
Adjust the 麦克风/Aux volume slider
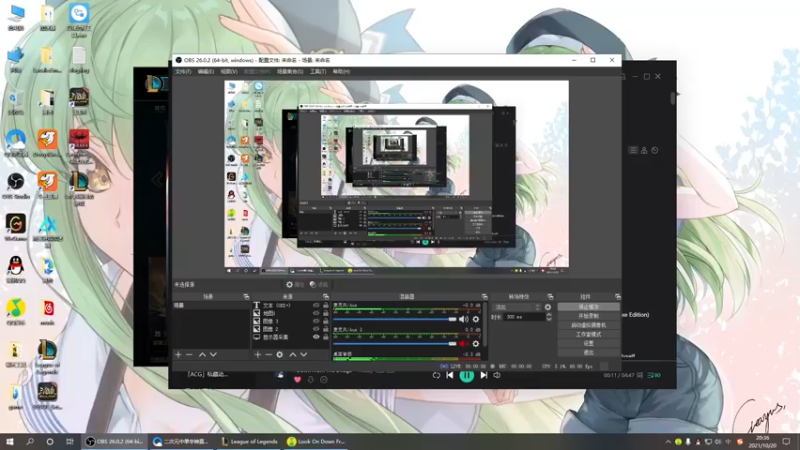[394, 319]
